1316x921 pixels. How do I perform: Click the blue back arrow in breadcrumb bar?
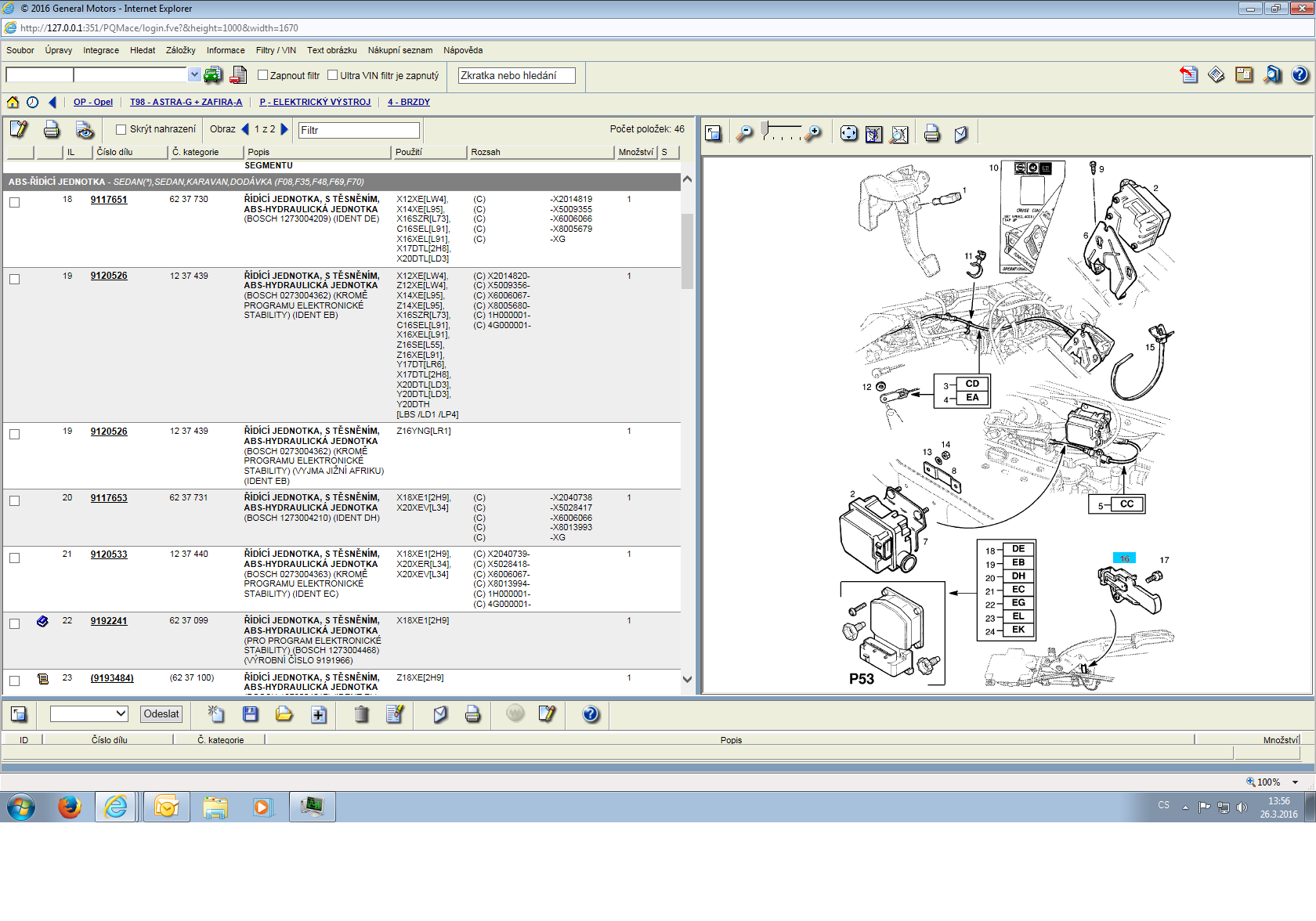(x=52, y=102)
